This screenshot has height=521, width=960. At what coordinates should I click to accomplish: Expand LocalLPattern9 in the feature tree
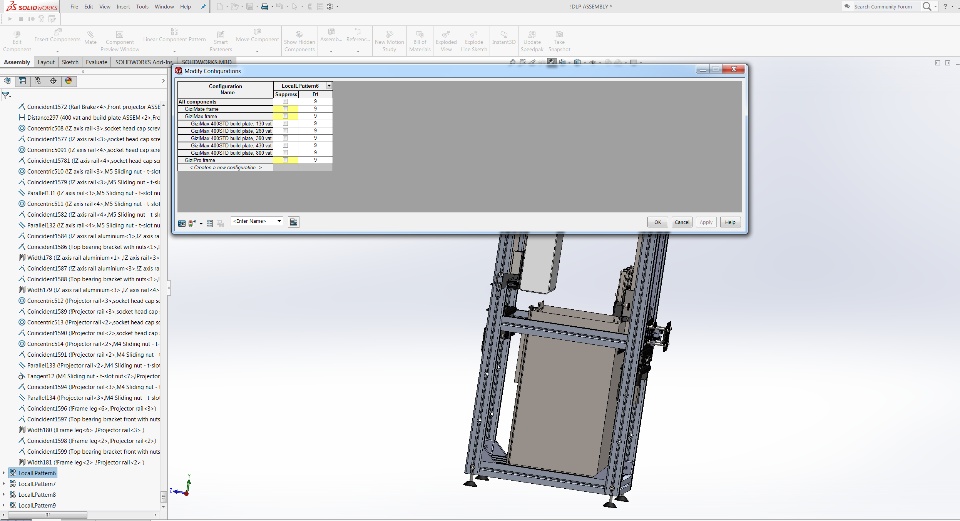click(x=4, y=506)
